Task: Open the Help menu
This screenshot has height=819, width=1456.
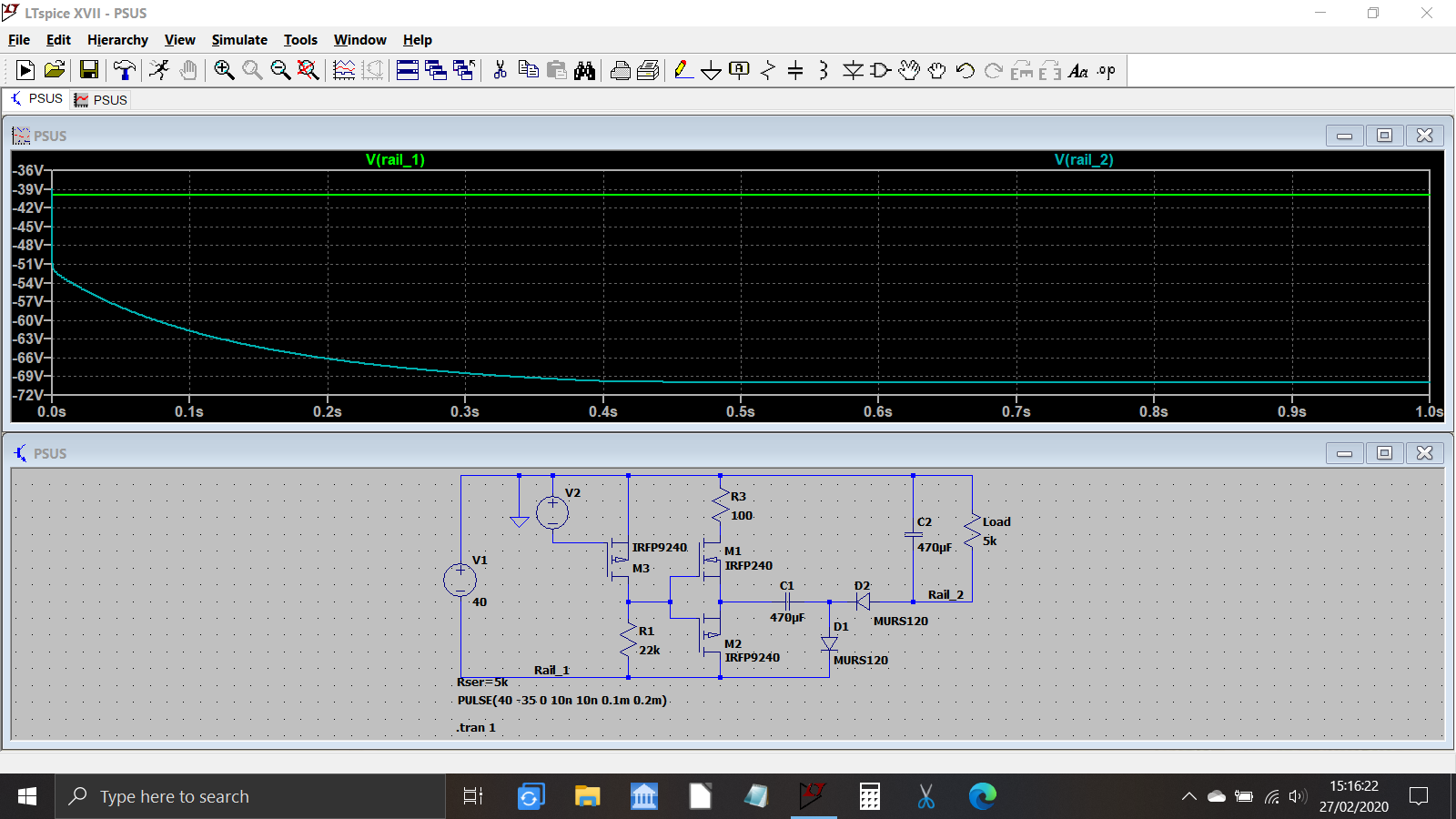Action: point(418,39)
